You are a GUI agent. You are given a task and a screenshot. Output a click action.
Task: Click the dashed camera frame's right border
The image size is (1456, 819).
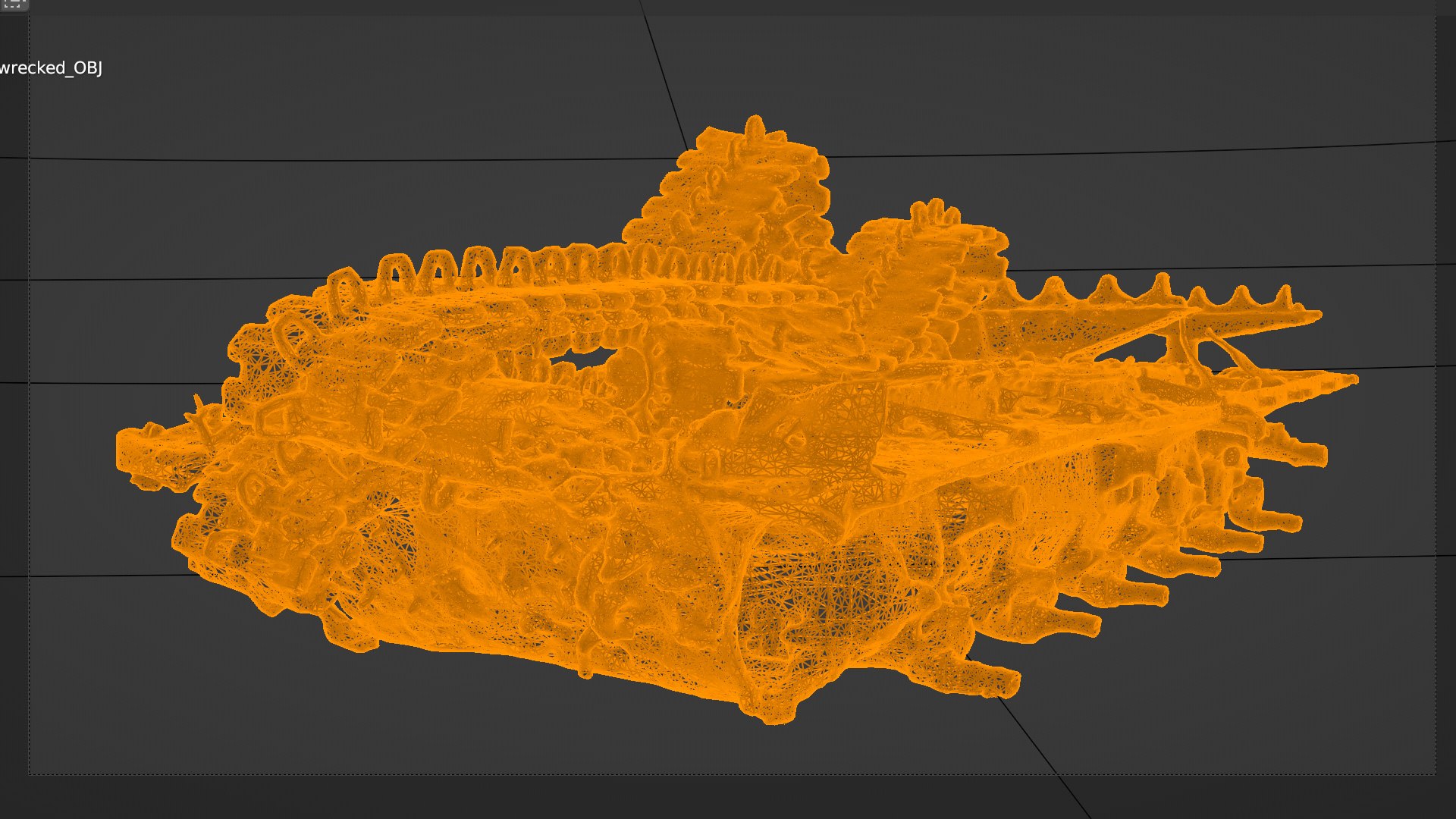1436,455
